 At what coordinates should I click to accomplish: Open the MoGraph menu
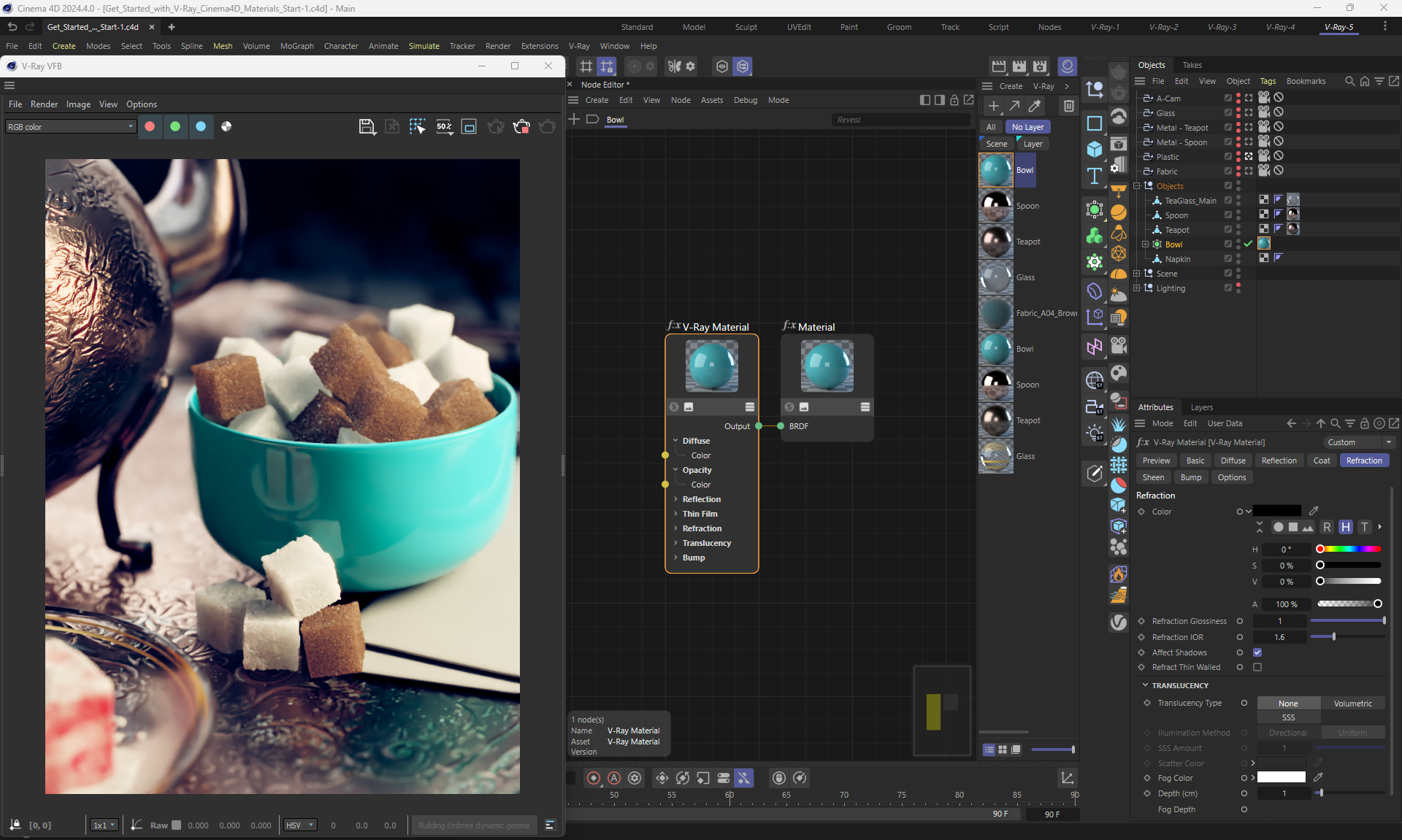click(296, 46)
